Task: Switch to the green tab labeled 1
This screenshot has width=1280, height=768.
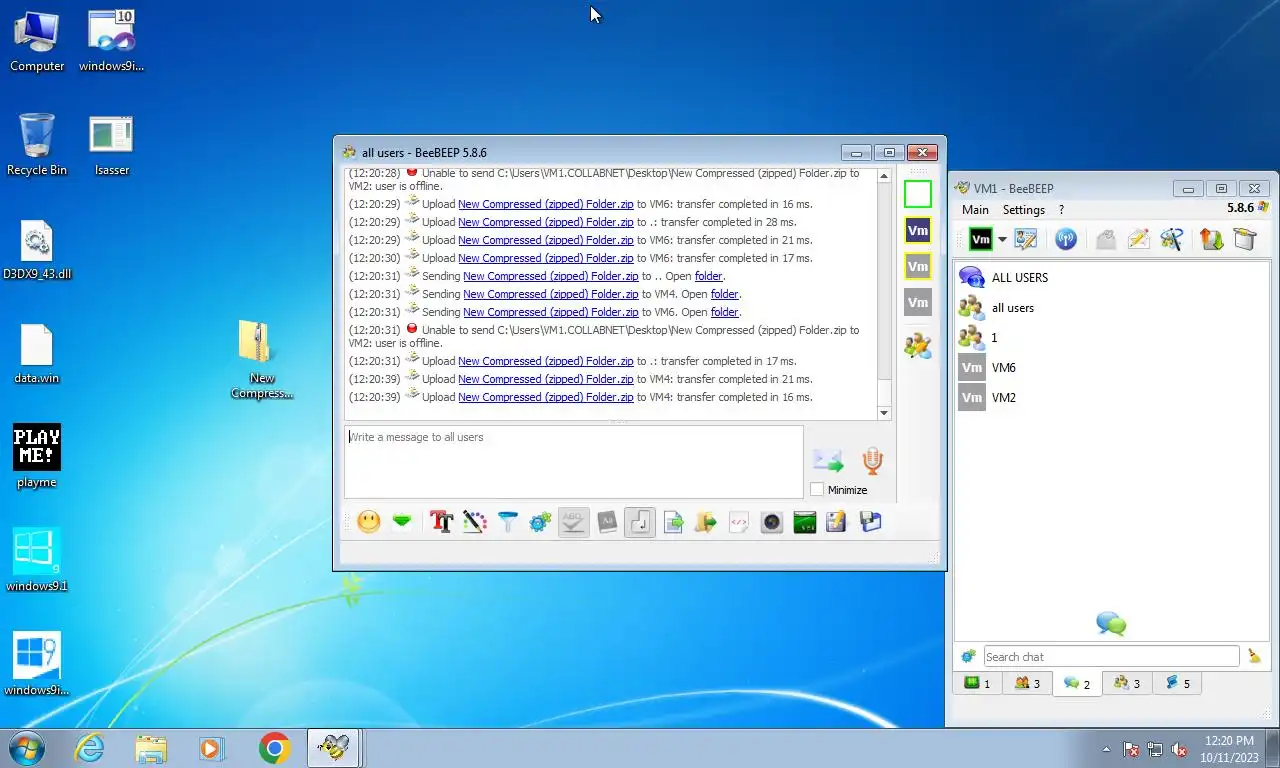Action: pos(977,683)
